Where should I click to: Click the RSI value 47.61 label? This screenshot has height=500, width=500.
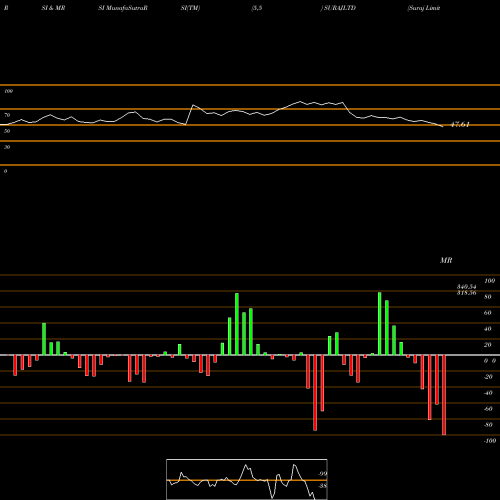click(x=460, y=125)
